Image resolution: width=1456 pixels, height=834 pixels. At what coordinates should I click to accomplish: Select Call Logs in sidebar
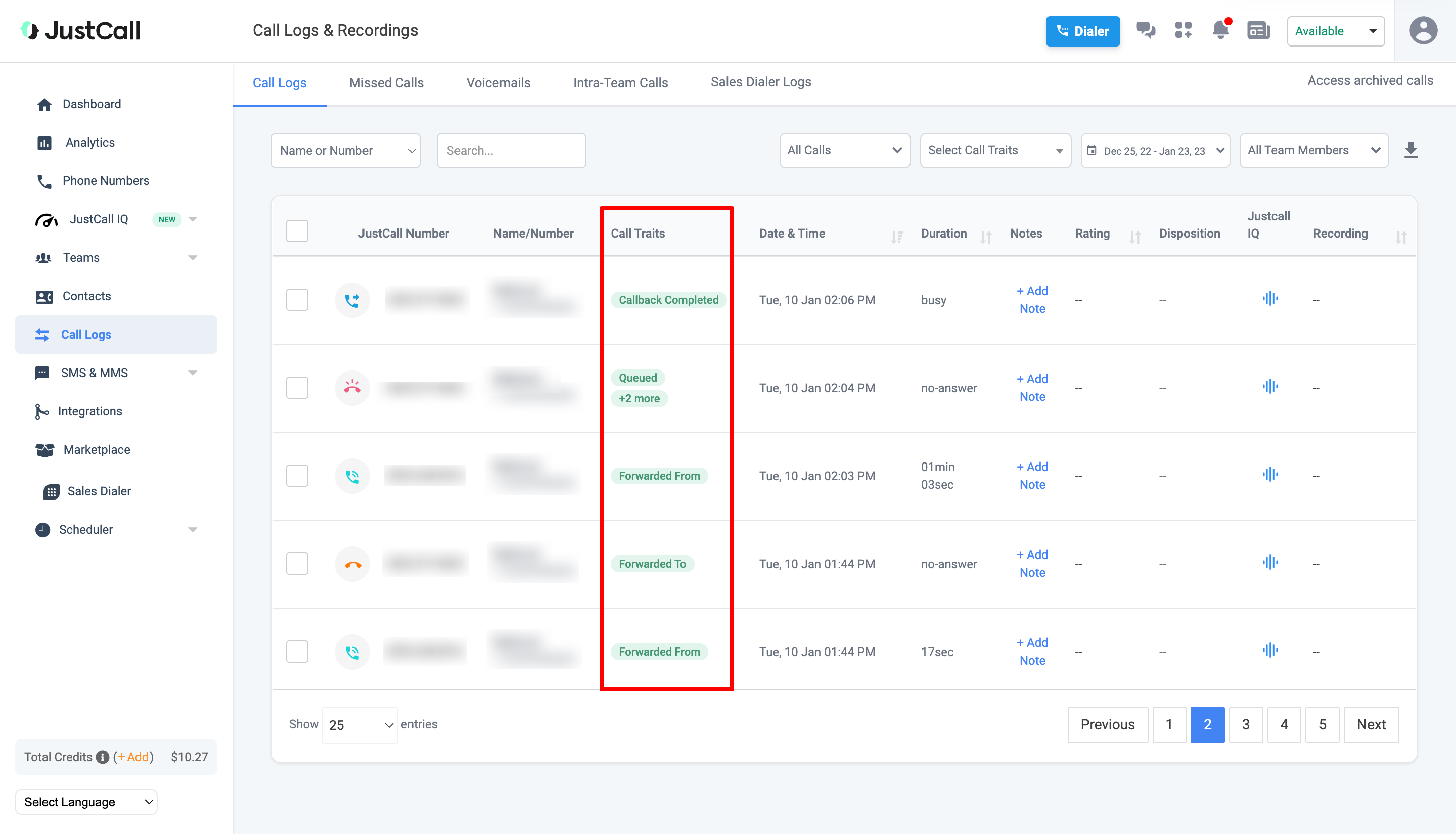click(x=116, y=334)
